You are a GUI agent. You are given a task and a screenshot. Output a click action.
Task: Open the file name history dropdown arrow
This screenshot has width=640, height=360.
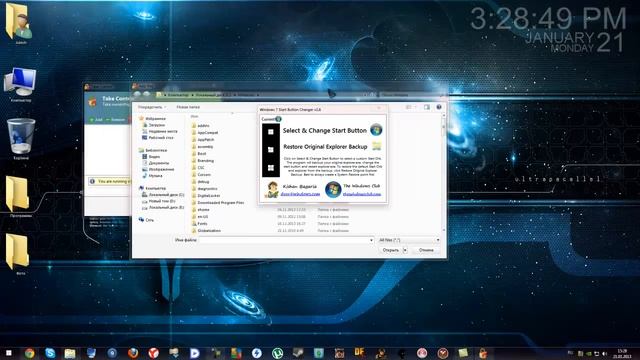pyautogui.click(x=371, y=240)
